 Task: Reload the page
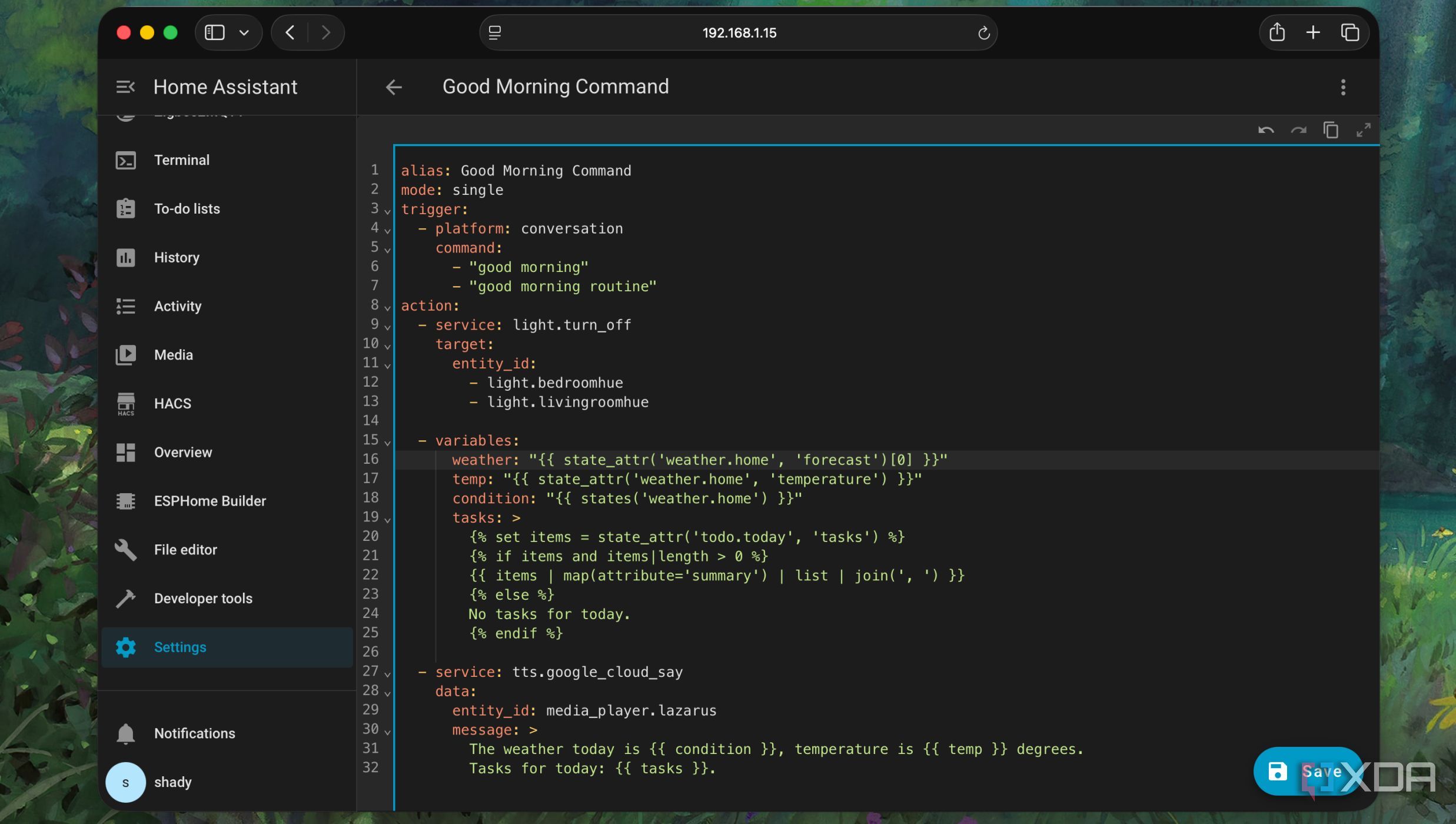[x=983, y=33]
